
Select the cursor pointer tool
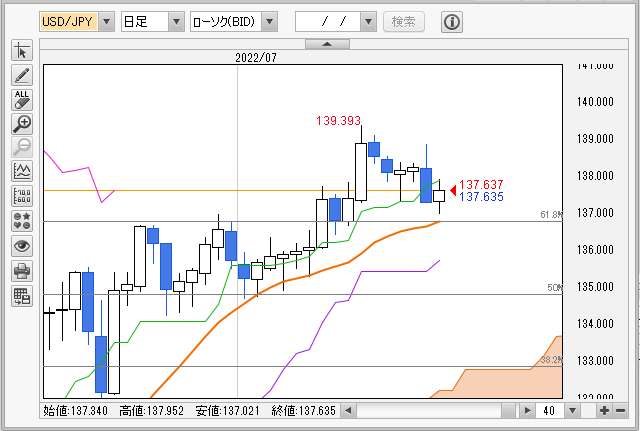click(x=22, y=51)
